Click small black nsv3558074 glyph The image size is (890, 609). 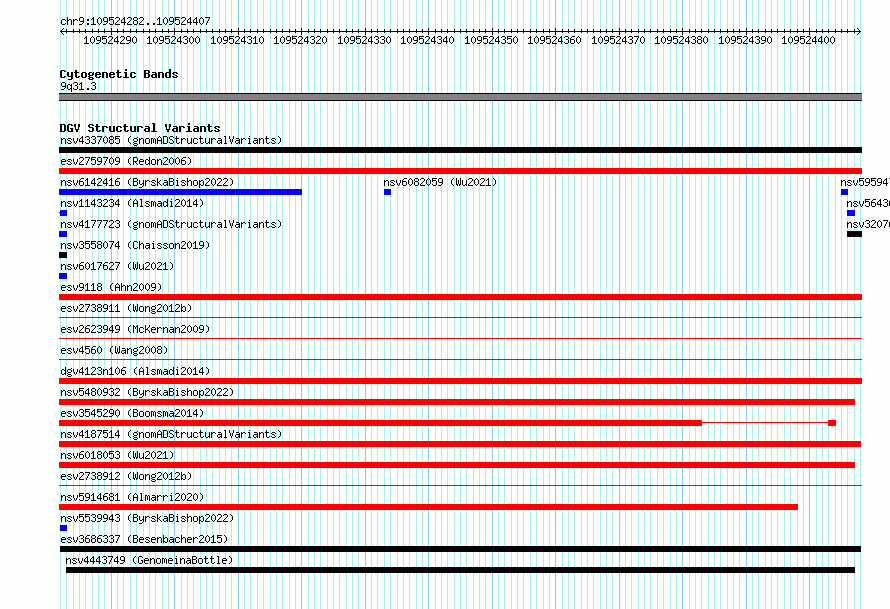point(63,255)
